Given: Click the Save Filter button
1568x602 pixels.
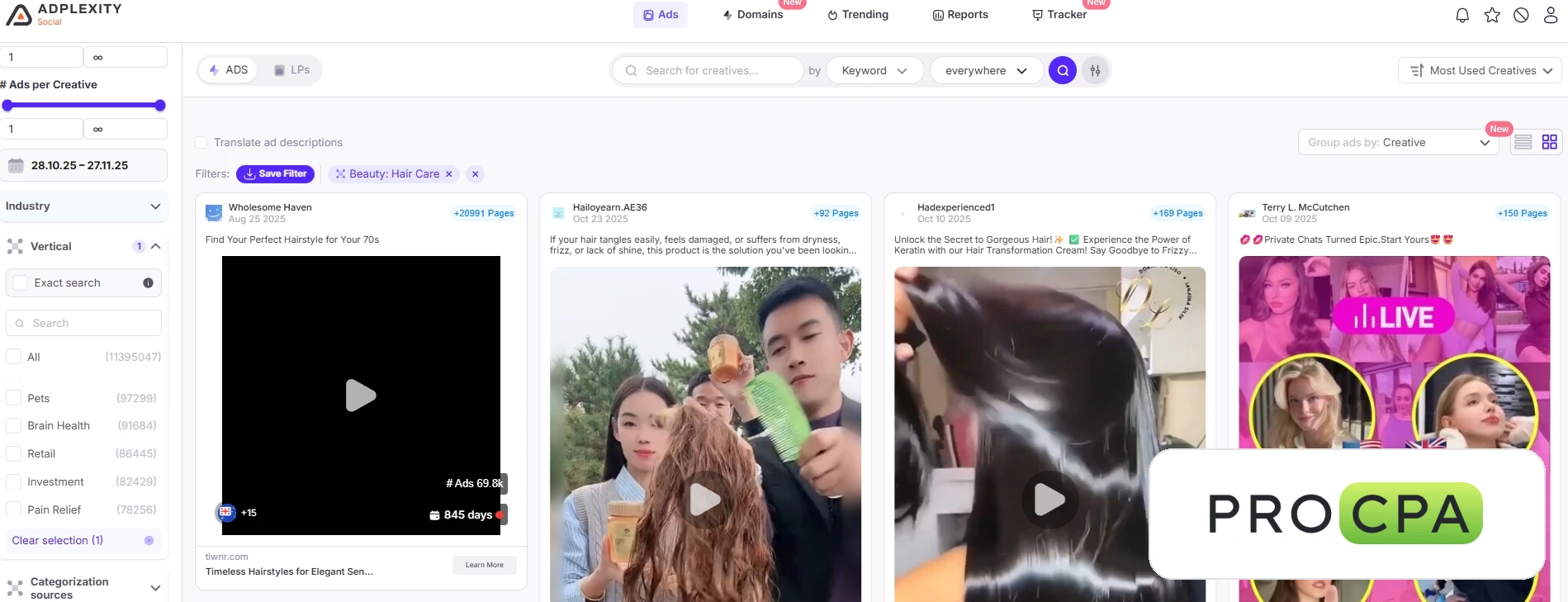Looking at the screenshot, I should (x=275, y=174).
